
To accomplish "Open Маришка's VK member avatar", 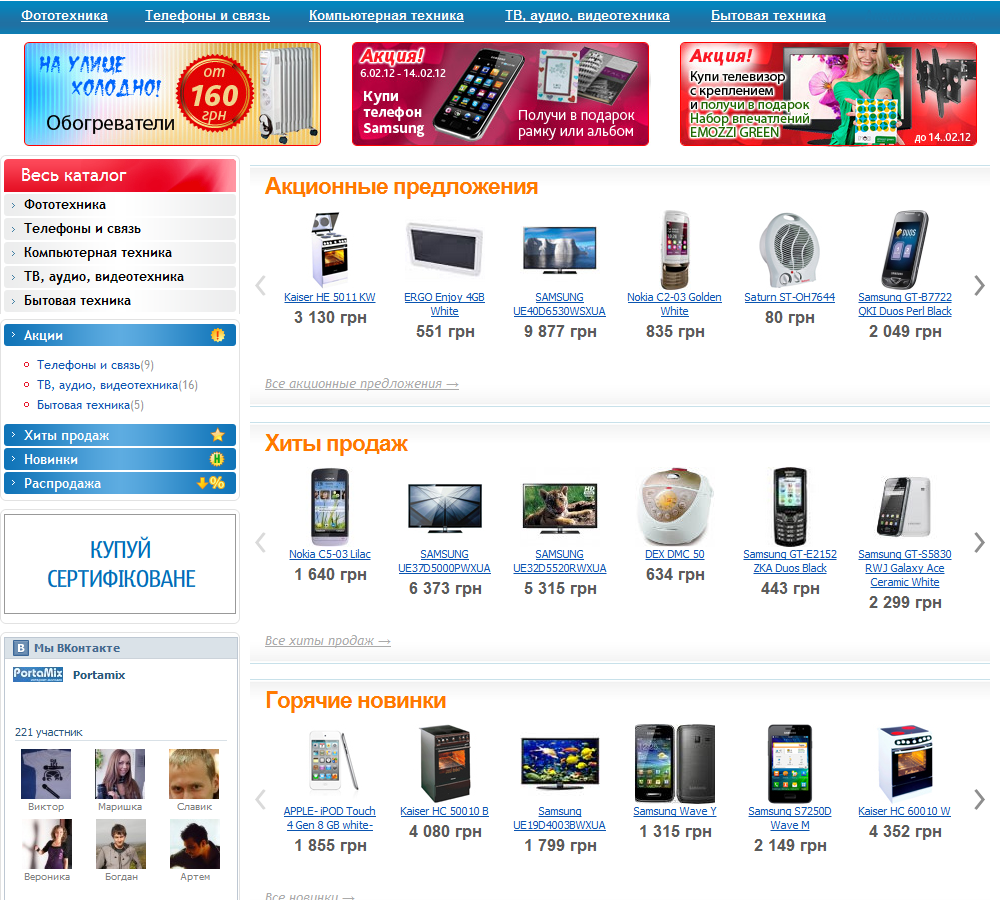I will (x=120, y=774).
